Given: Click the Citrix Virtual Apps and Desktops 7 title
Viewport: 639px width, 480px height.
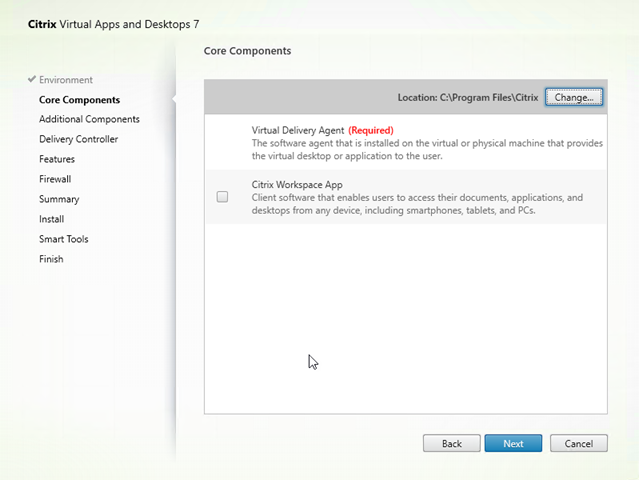Looking at the screenshot, I should 113,24.
